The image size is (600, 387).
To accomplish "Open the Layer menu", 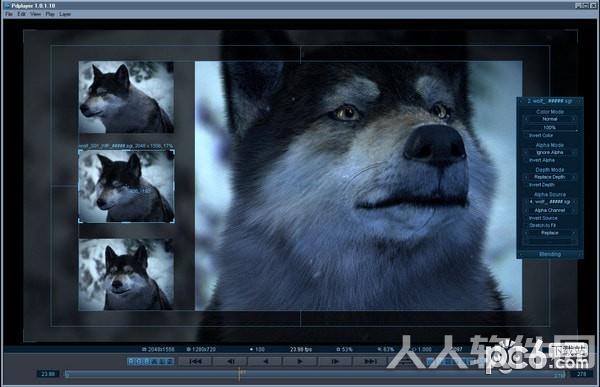I will [65, 14].
